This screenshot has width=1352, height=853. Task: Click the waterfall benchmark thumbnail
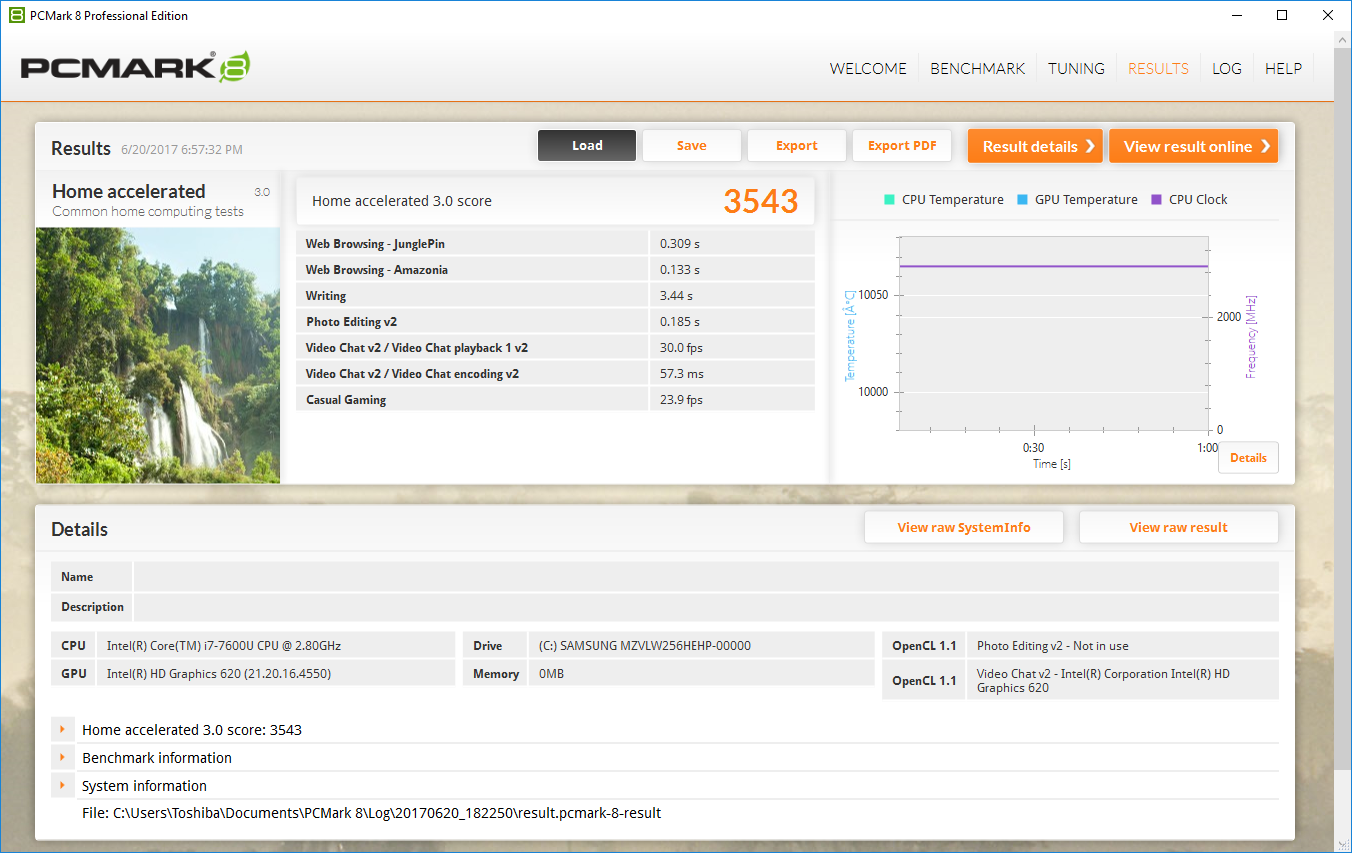point(158,355)
